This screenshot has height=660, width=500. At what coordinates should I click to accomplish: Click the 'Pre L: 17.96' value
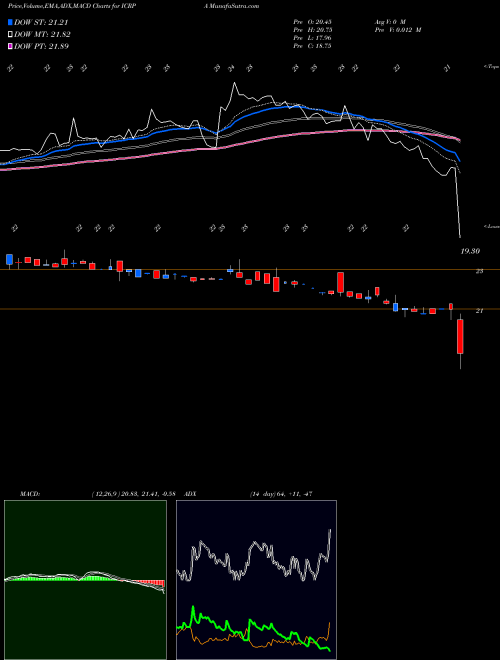(312, 38)
